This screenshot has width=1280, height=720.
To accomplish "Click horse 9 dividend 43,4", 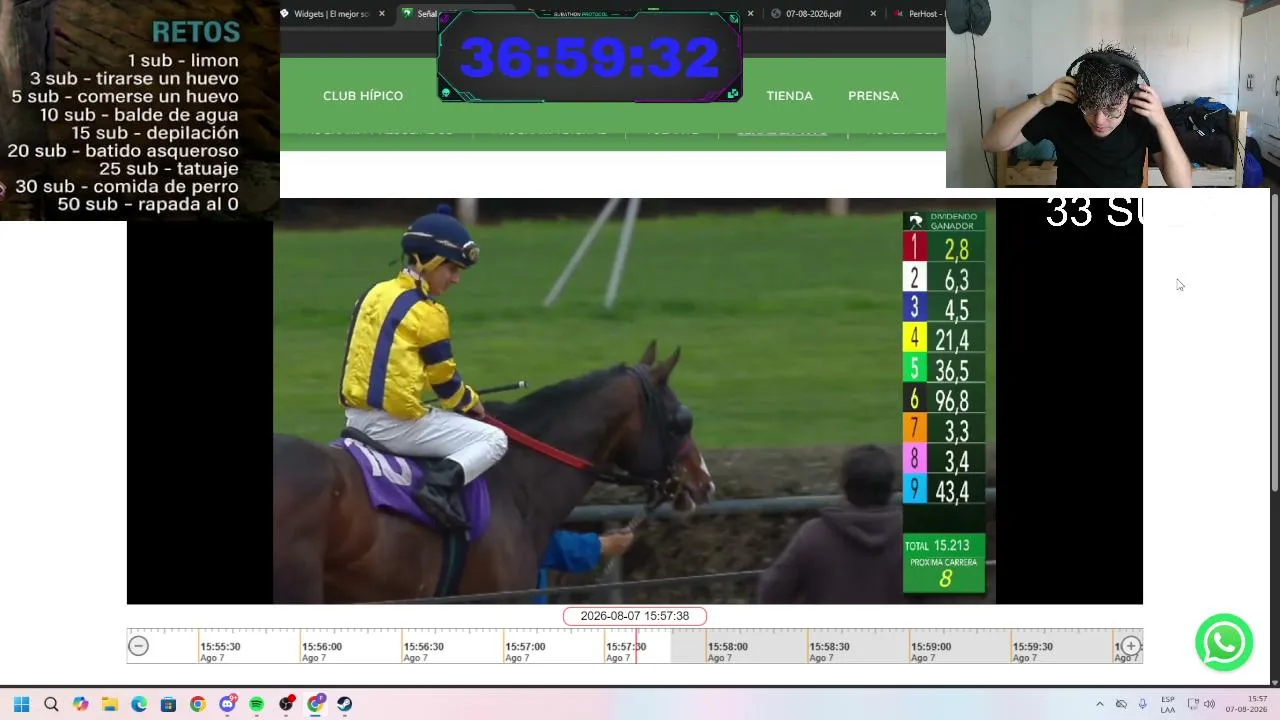I will 944,491.
